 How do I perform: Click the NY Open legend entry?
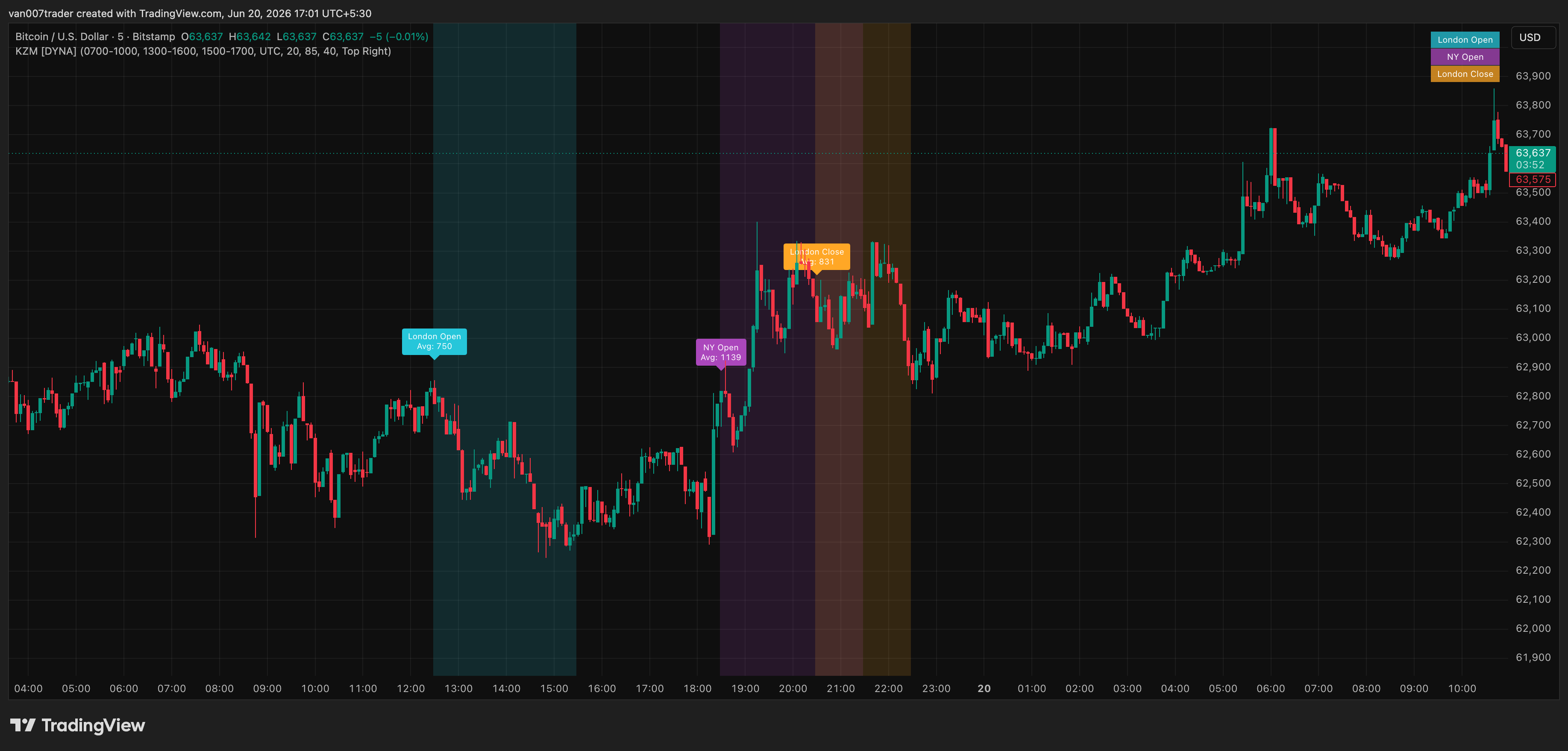1465,56
